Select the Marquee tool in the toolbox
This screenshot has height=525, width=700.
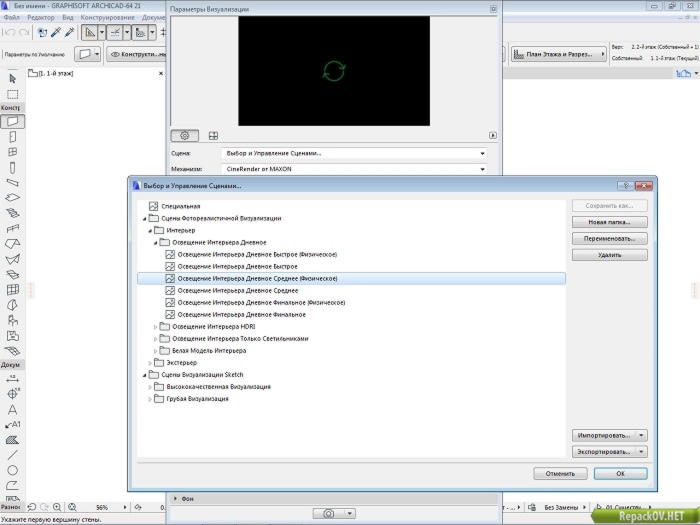point(12,94)
